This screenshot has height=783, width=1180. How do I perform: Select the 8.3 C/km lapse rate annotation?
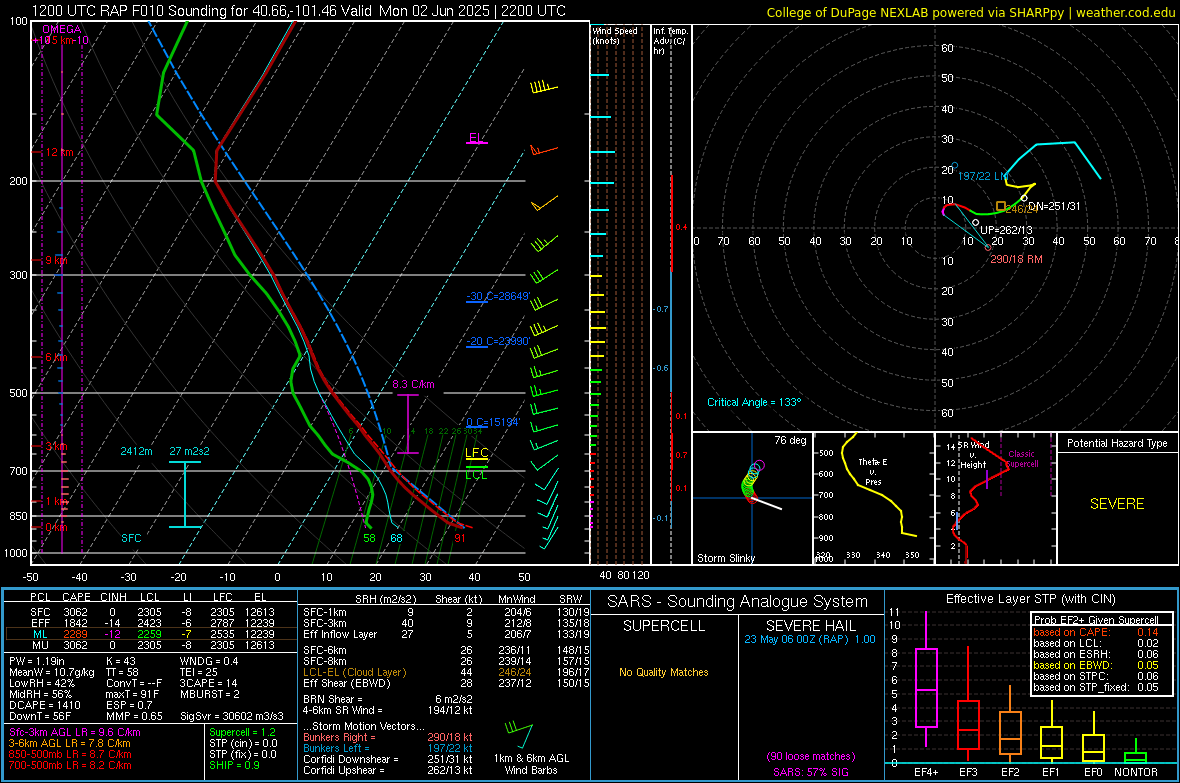pyautogui.click(x=413, y=384)
